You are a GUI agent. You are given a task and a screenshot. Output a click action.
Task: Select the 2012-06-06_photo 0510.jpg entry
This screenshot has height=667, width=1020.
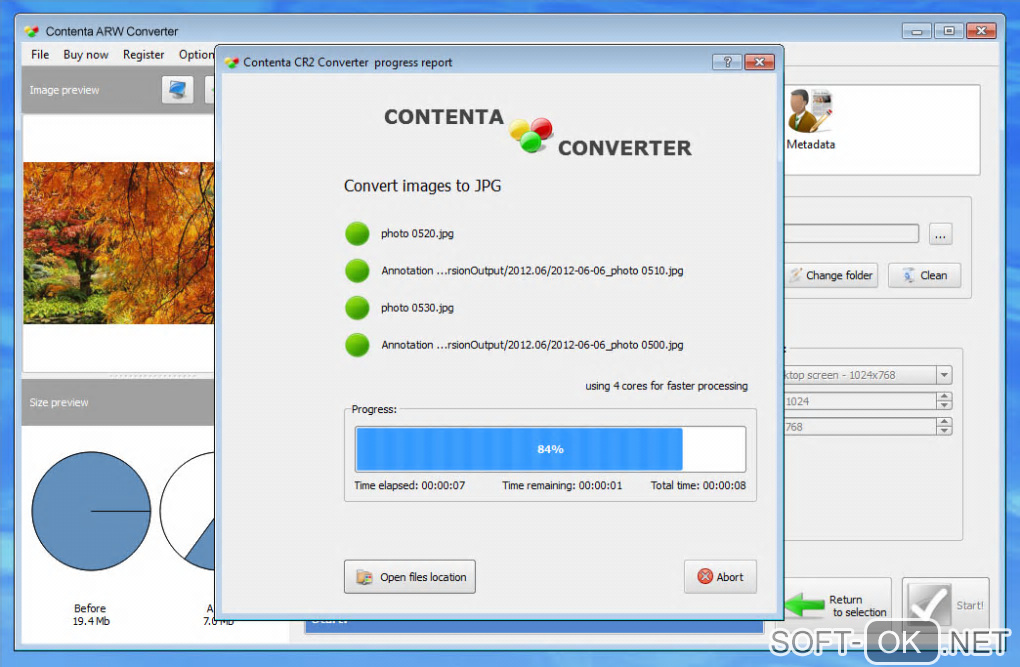tap(532, 271)
